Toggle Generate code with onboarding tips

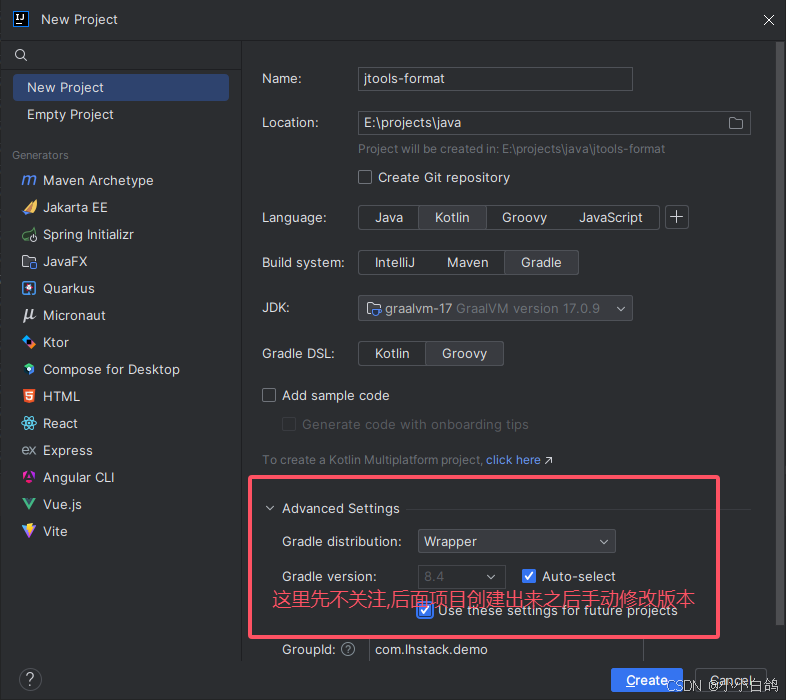pos(289,424)
